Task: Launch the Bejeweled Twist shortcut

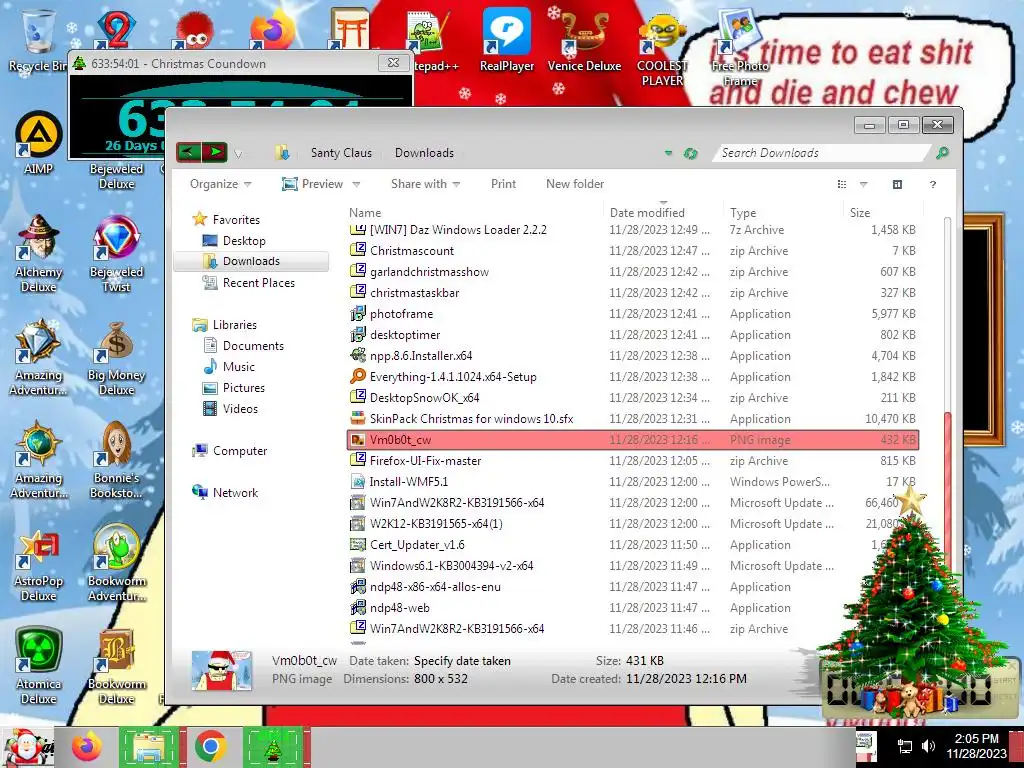Action: click(116, 253)
